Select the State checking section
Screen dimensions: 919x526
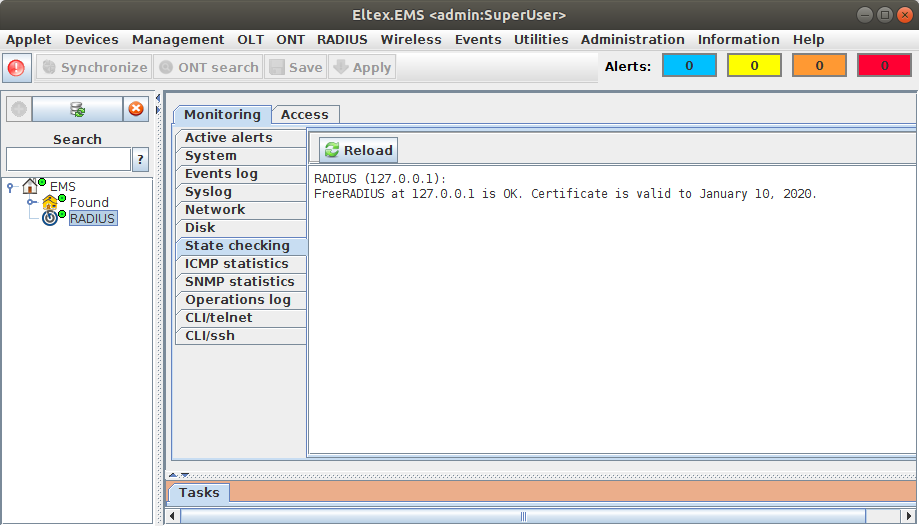click(241, 246)
